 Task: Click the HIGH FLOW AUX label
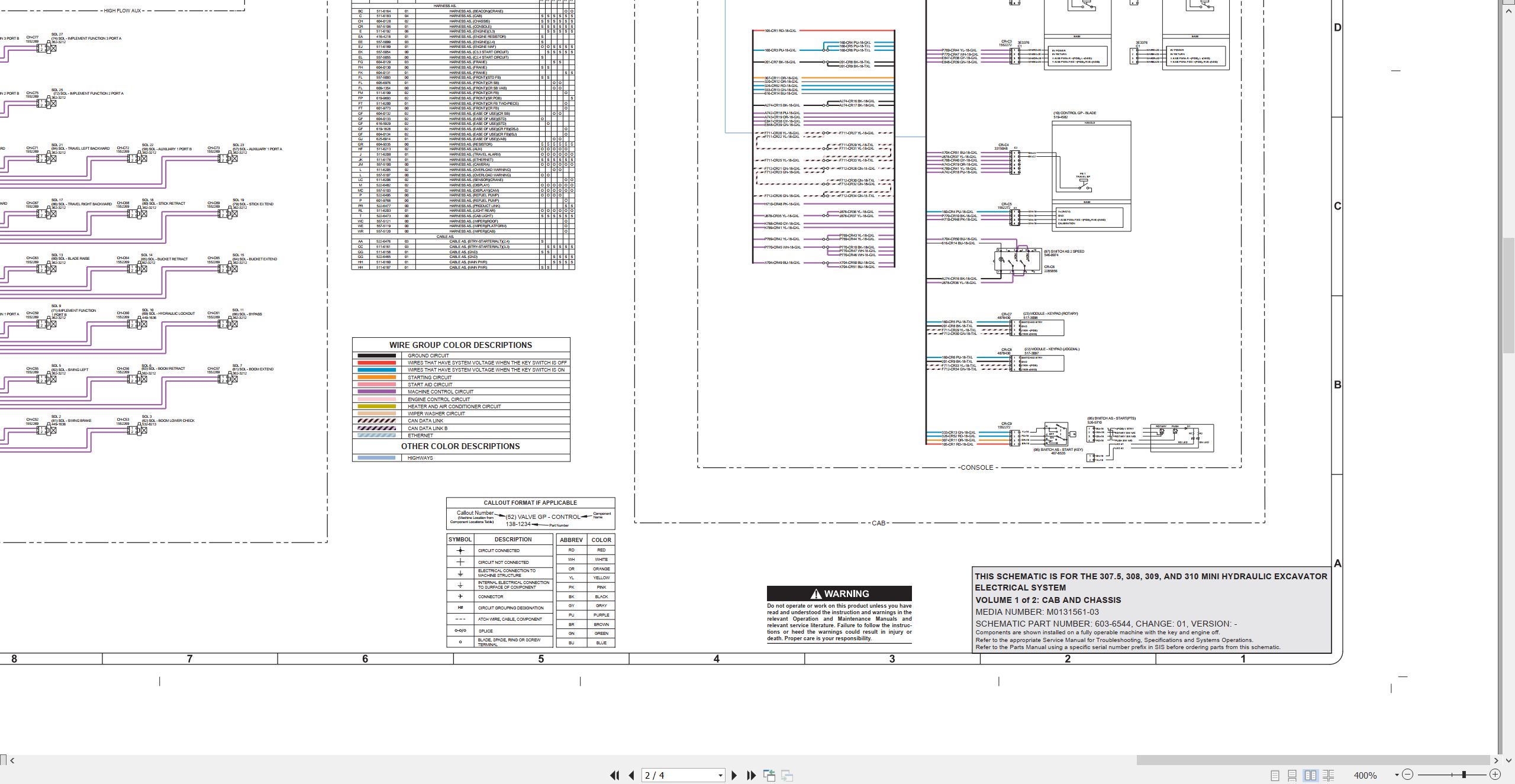(x=123, y=11)
